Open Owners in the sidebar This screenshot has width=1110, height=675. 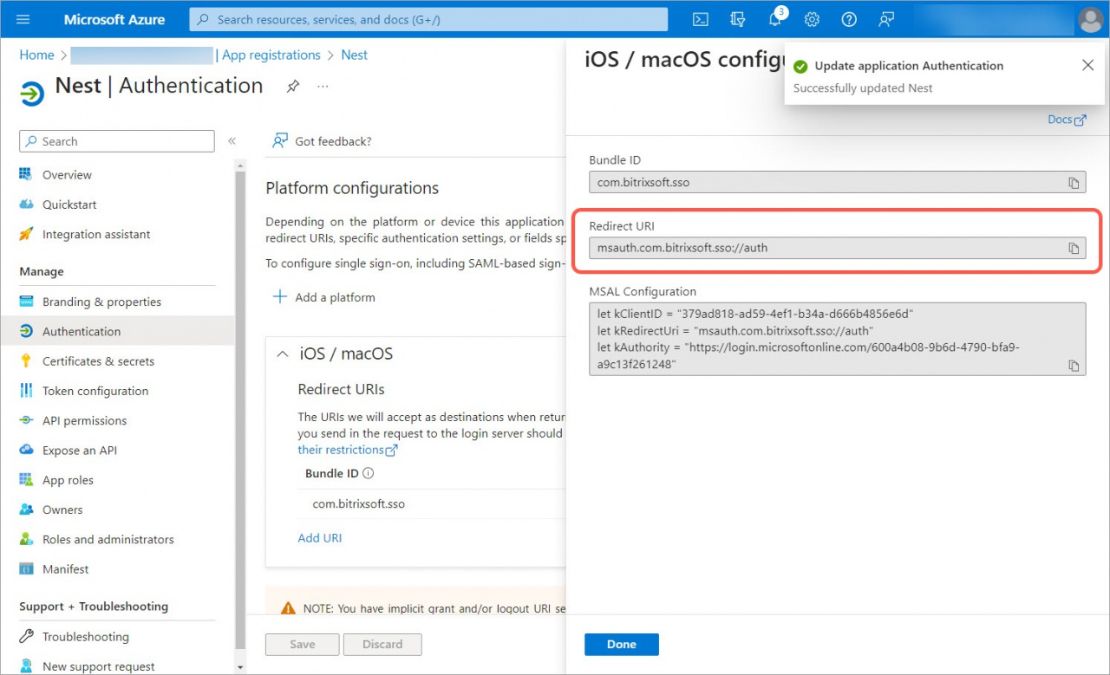(62, 510)
